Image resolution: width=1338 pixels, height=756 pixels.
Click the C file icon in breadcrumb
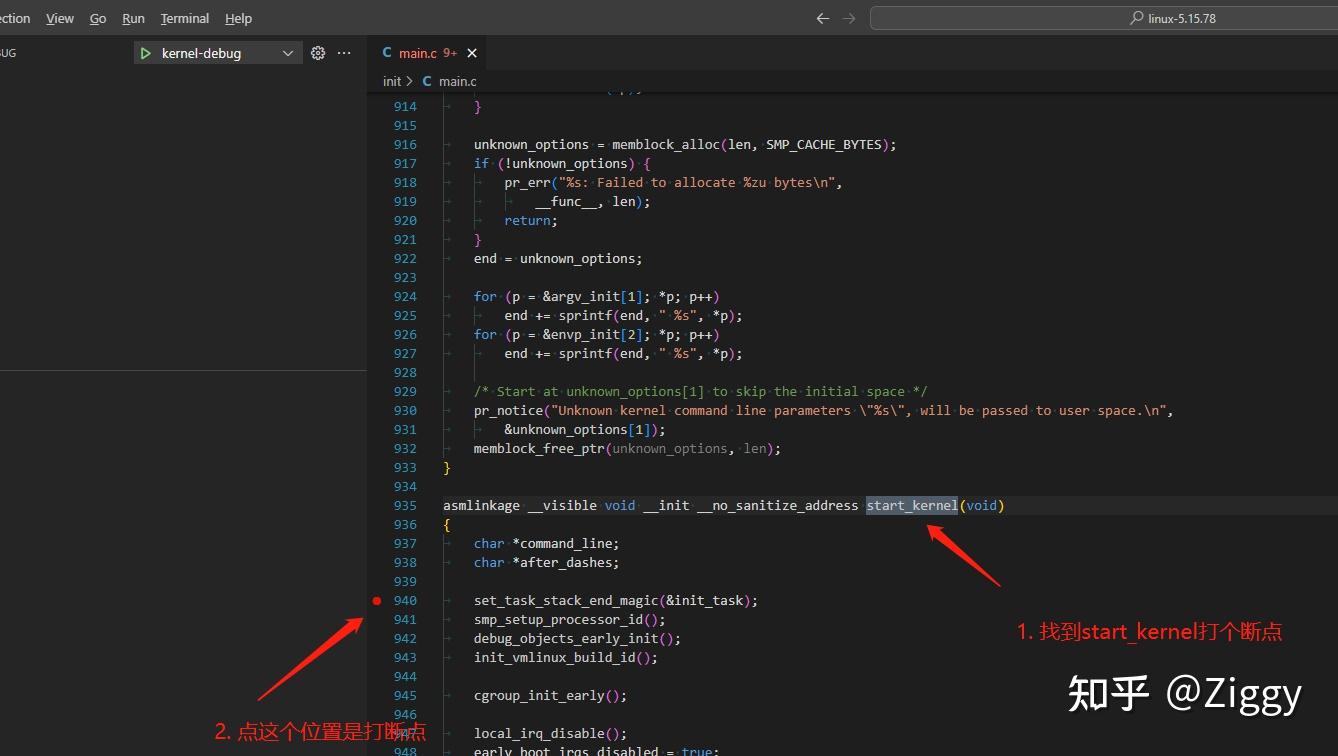[428, 81]
